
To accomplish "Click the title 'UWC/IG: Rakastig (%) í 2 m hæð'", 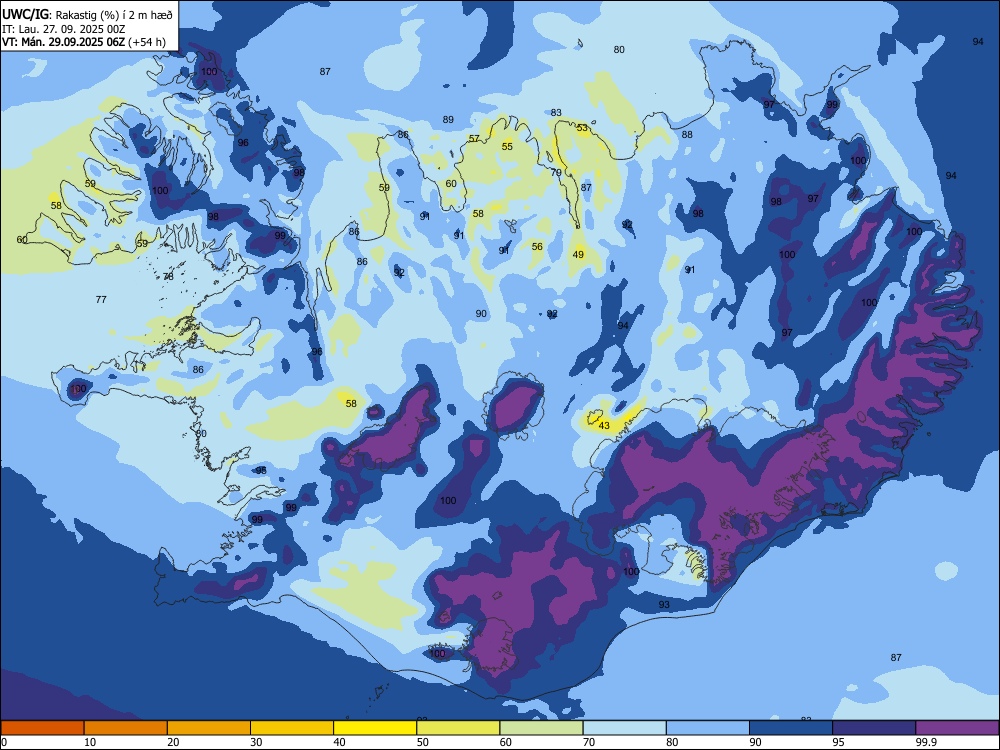I will (x=87, y=15).
